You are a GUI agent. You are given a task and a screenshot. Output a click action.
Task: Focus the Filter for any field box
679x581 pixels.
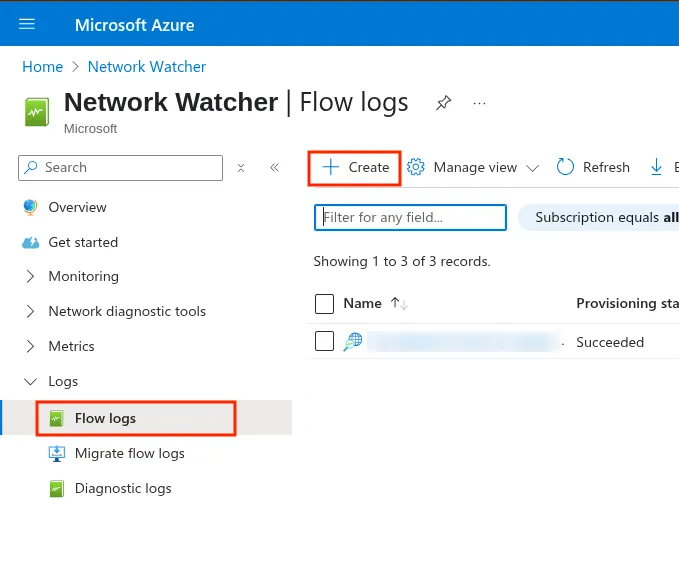click(410, 217)
